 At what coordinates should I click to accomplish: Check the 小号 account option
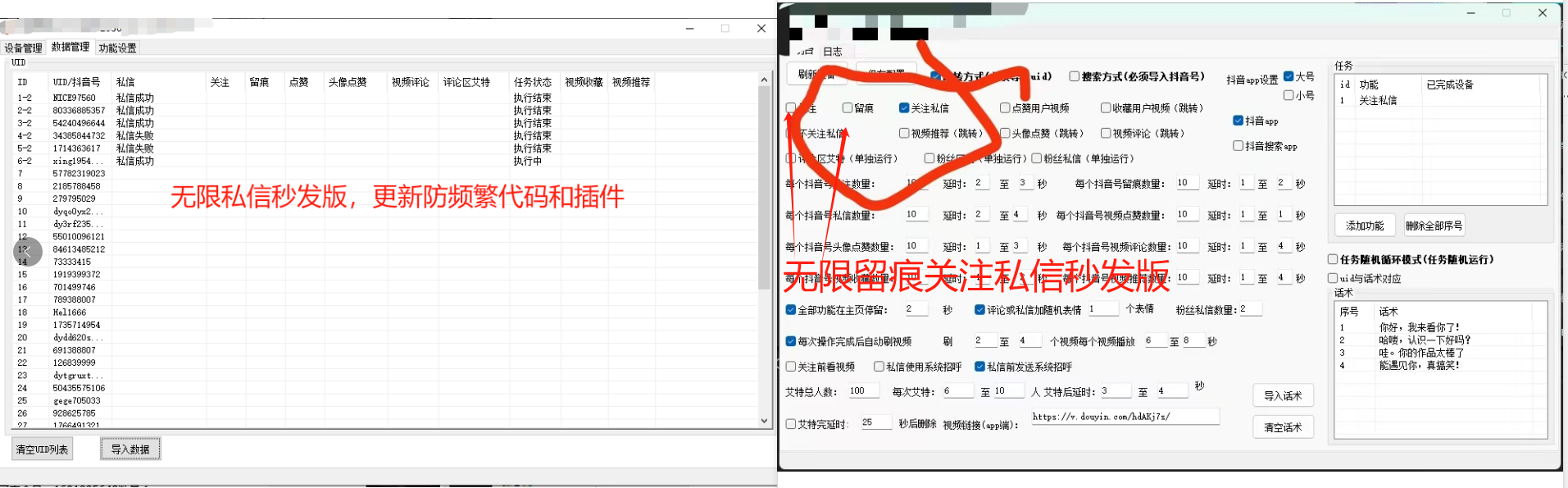(x=1288, y=95)
